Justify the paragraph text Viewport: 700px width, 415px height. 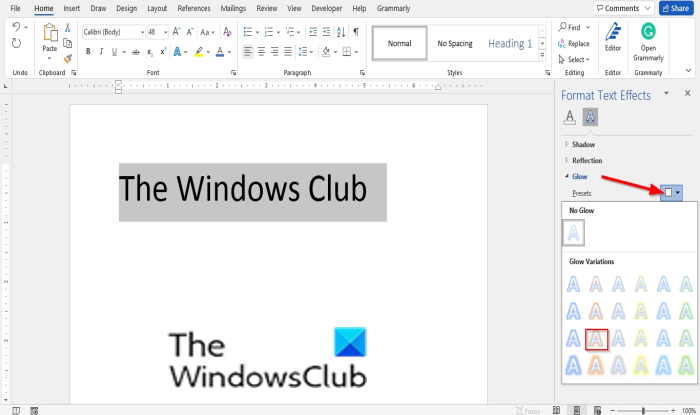[x=288, y=52]
